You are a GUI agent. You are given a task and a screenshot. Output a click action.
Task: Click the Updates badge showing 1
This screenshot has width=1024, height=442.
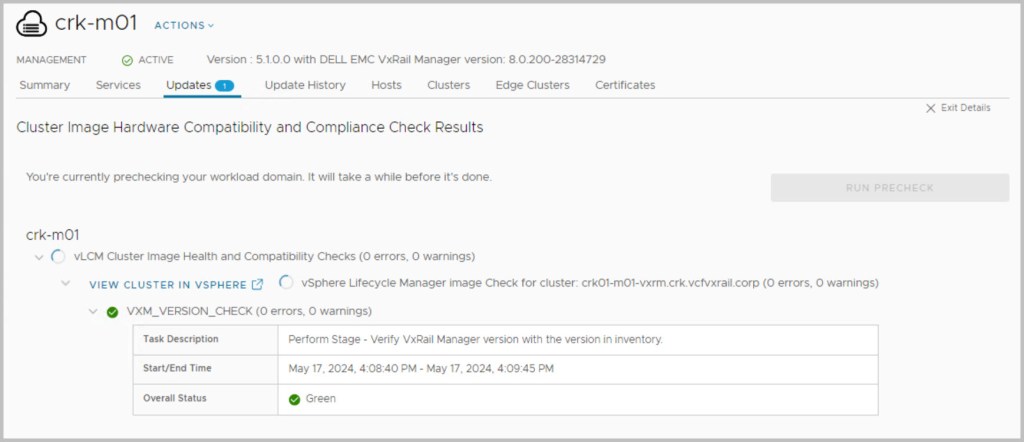224,86
